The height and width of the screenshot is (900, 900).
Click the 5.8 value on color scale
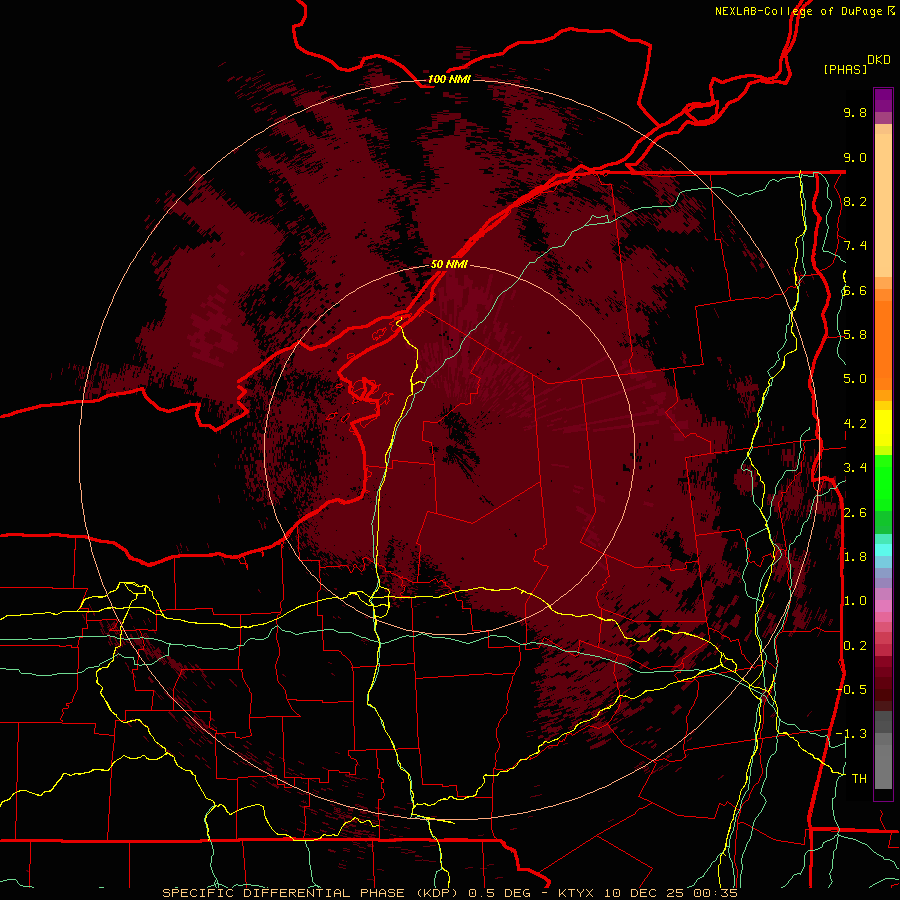pyautogui.click(x=855, y=335)
